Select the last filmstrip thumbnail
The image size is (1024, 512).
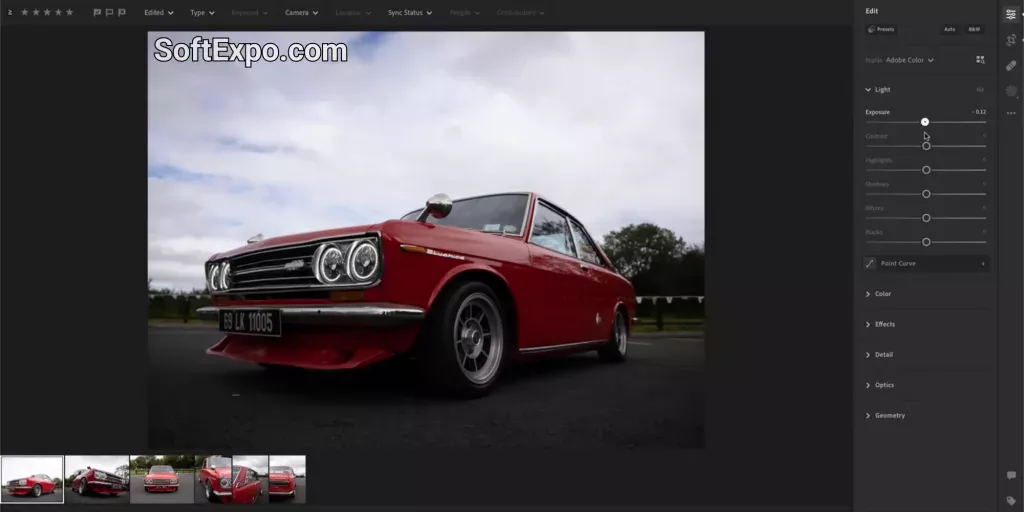287,479
